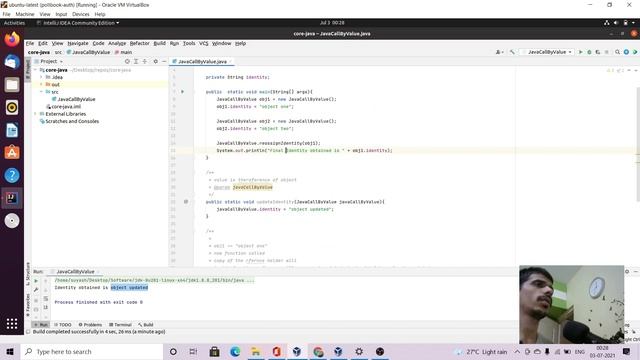Screen dimensions: 640x360
Task: Open Search Everywhere magnifier icon
Action: [618, 52]
